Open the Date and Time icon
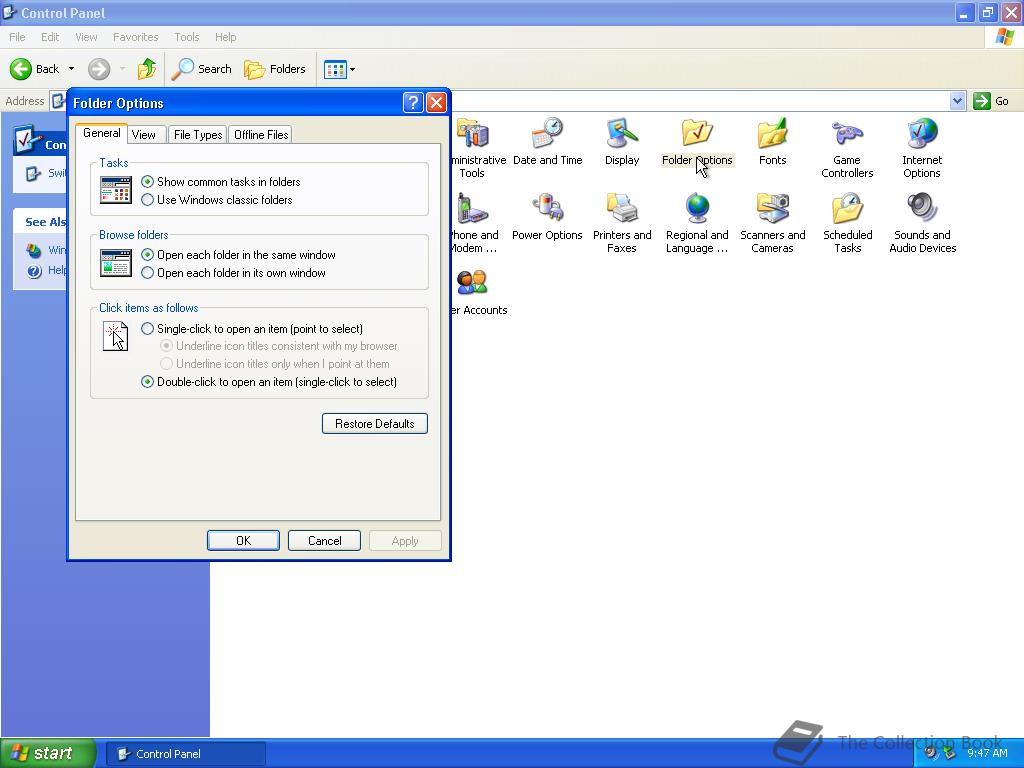Viewport: 1024px width, 768px height. (x=547, y=142)
